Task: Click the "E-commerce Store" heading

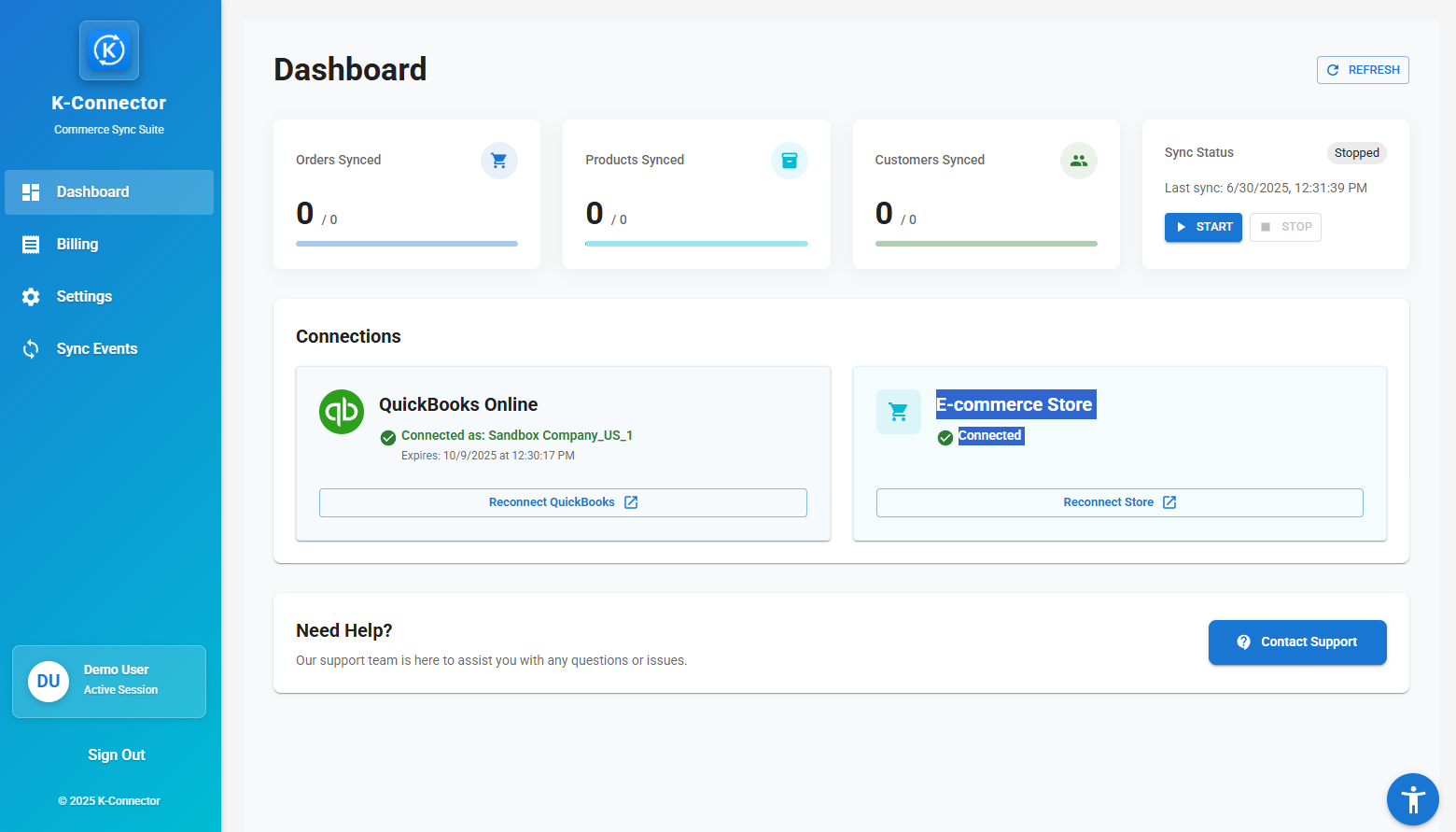Action: click(1015, 404)
